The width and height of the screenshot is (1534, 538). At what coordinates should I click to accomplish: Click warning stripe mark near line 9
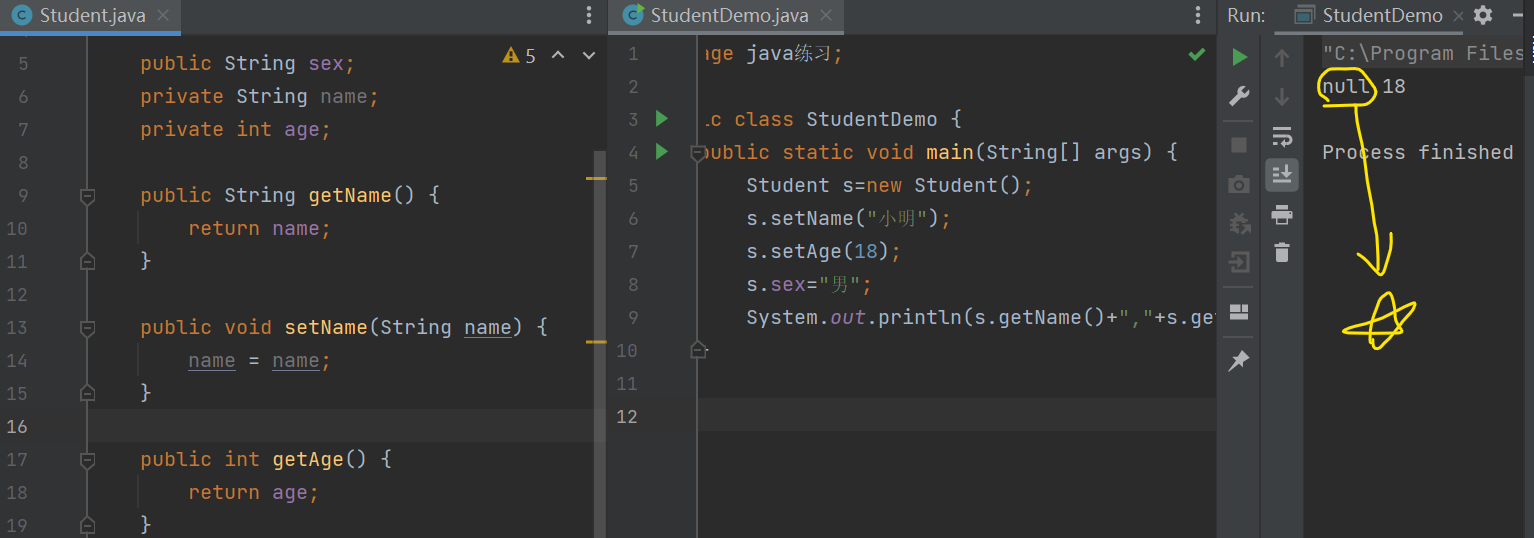click(595, 178)
